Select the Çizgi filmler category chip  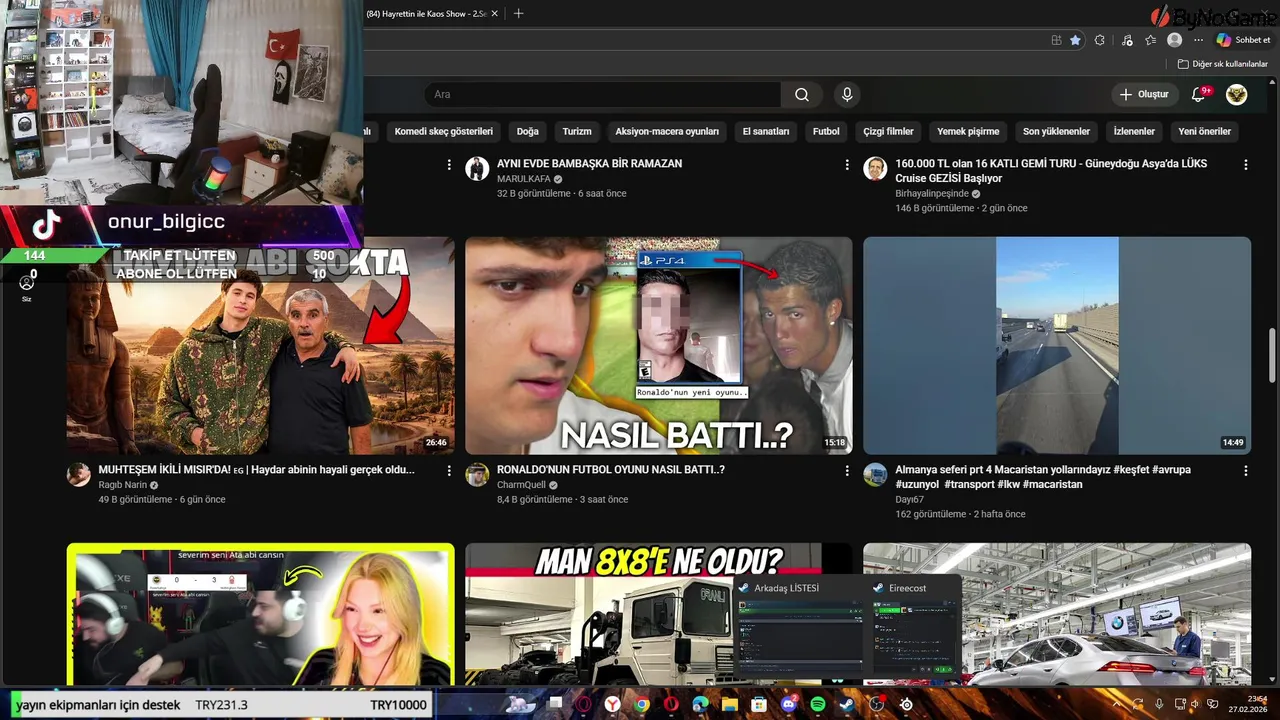889,131
